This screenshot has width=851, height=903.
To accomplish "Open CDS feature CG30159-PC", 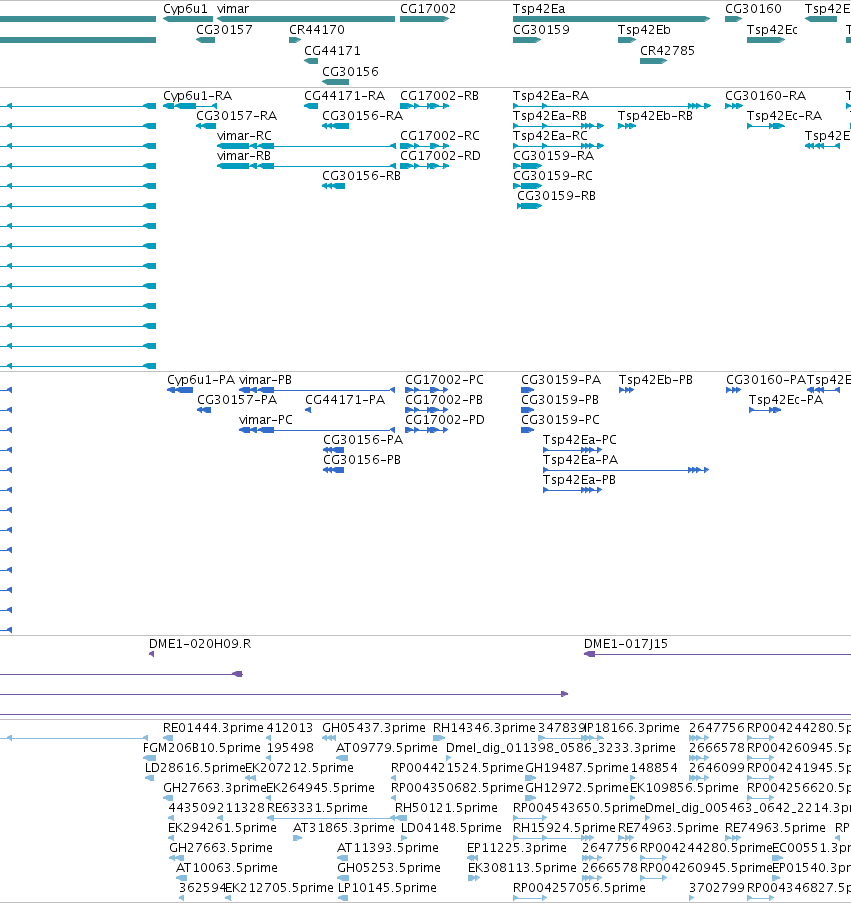I will [560, 420].
